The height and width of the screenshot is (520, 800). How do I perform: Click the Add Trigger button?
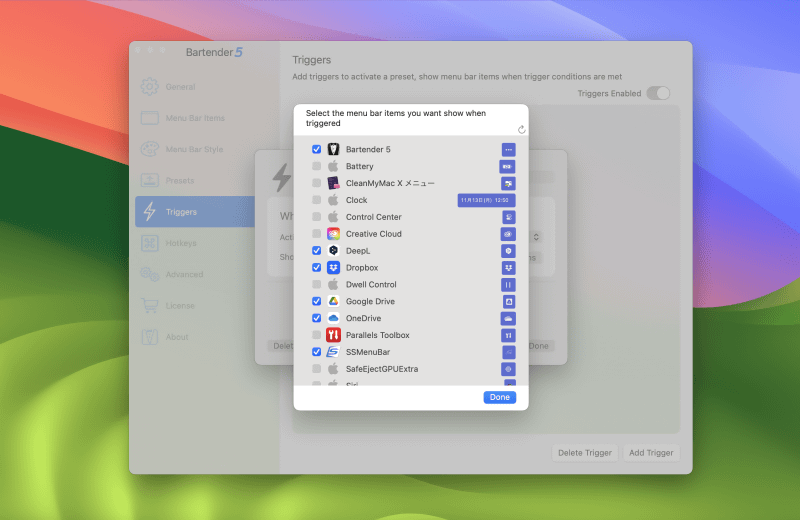[x=651, y=453]
